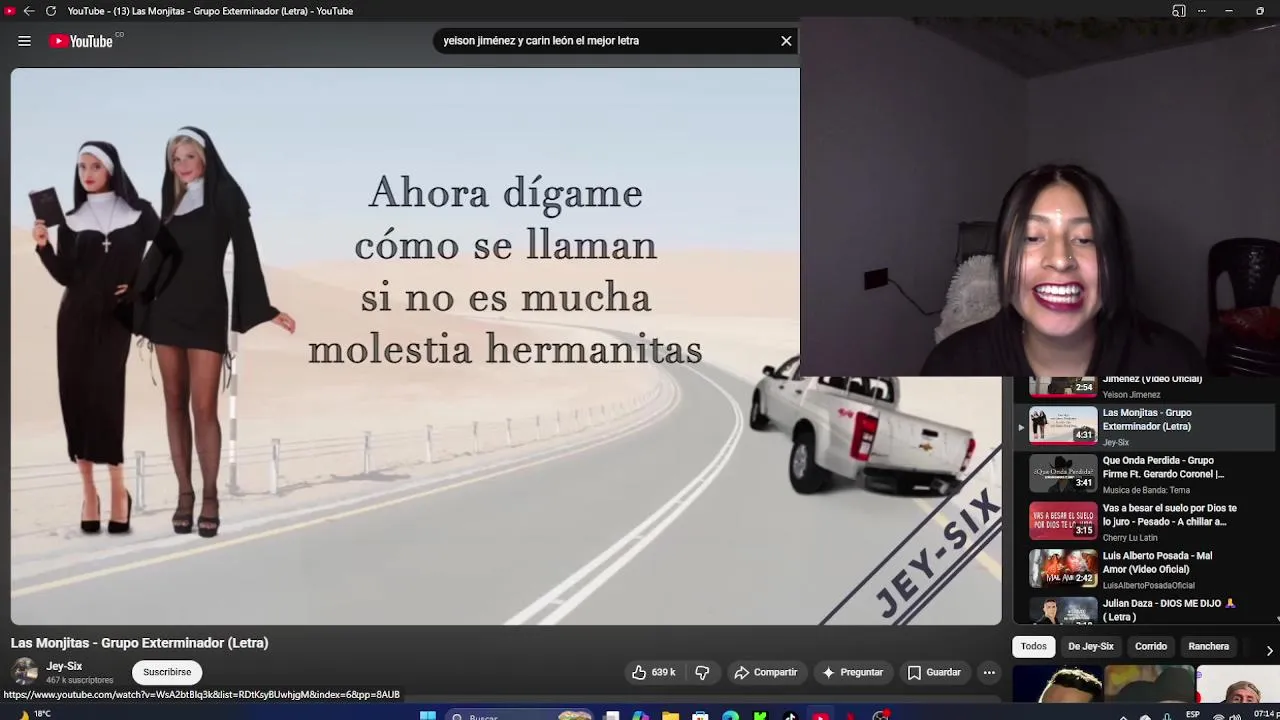Reload the page with the refresh icon
1280x720 pixels.
[51, 11]
